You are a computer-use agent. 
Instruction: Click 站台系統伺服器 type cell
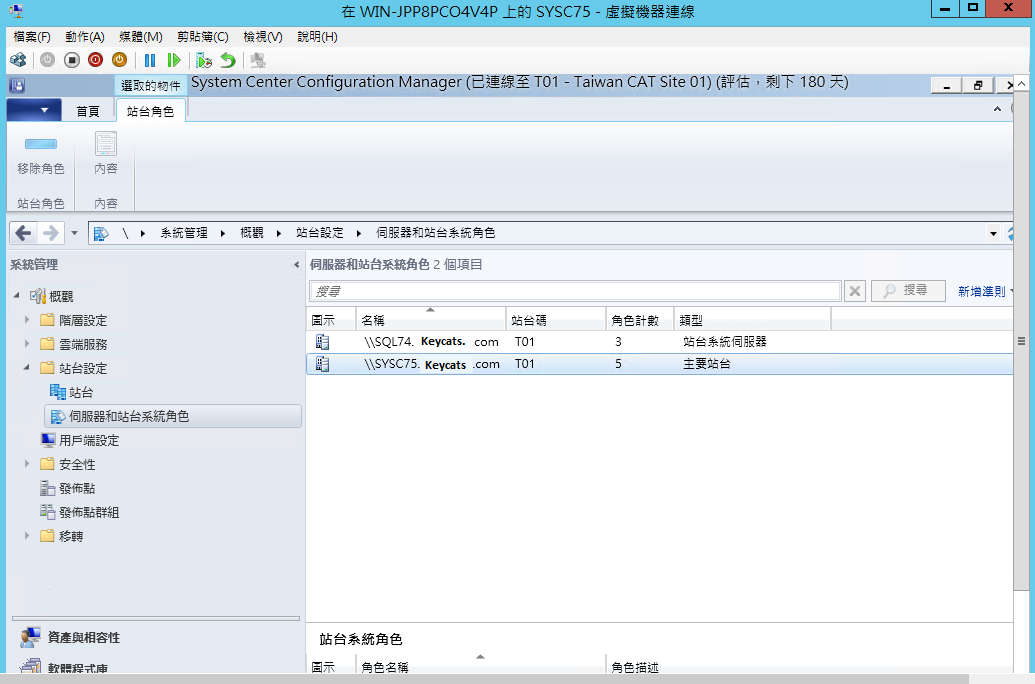tap(725, 342)
